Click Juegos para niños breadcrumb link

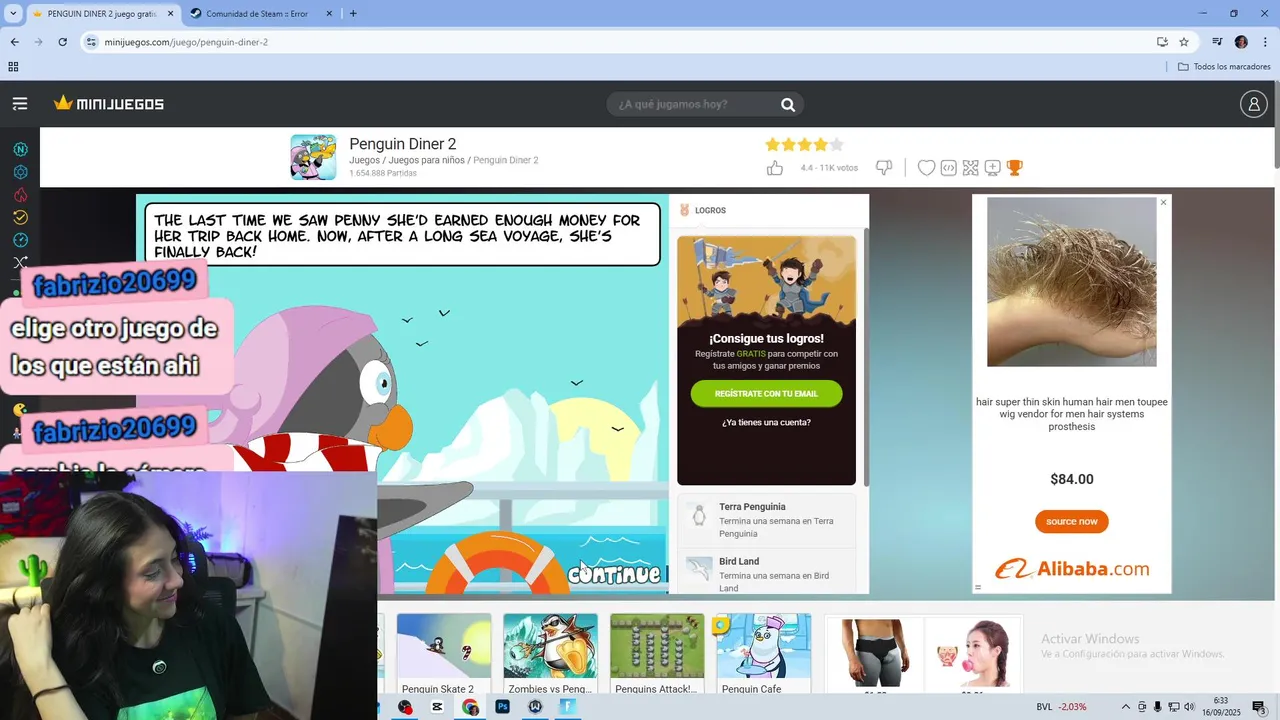tap(426, 160)
